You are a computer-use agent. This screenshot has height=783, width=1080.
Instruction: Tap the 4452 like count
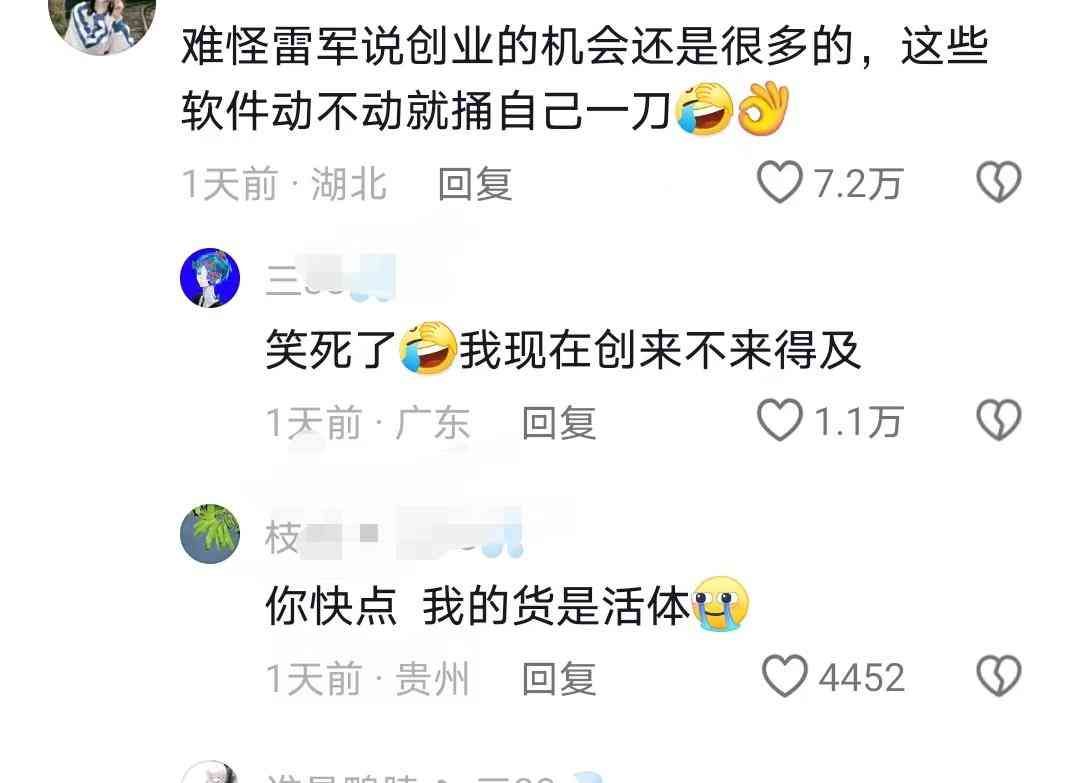pyautogui.click(x=862, y=677)
